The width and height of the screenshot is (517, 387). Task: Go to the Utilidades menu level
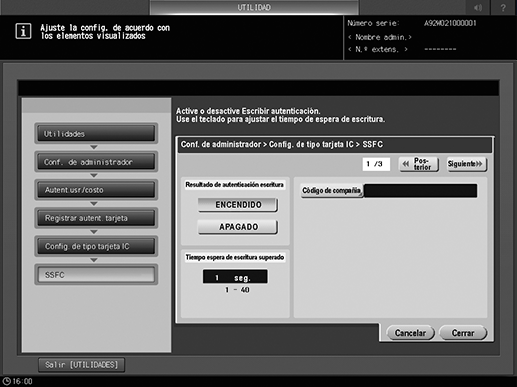click(96, 134)
